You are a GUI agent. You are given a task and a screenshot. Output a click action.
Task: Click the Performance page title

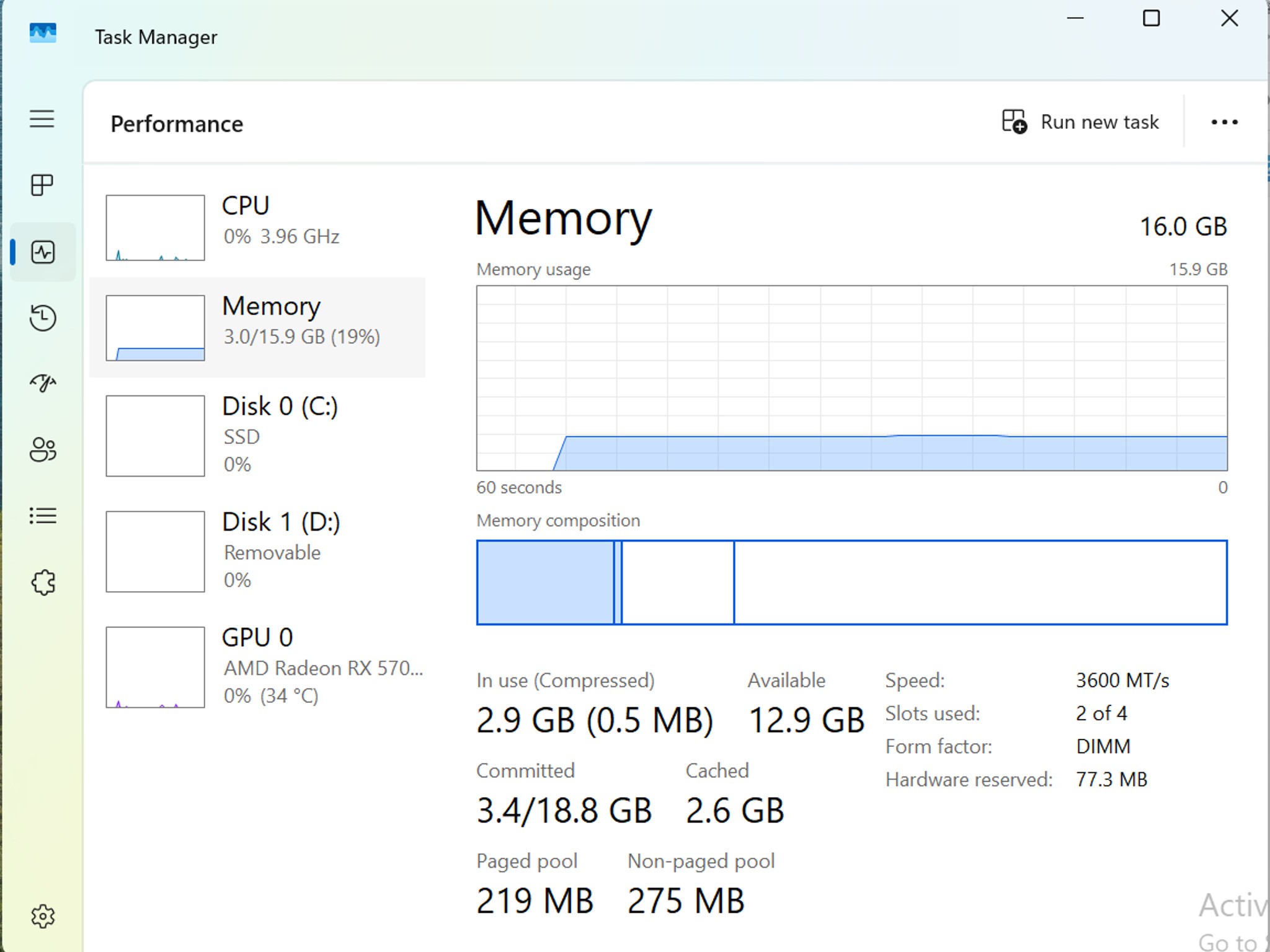coord(177,124)
